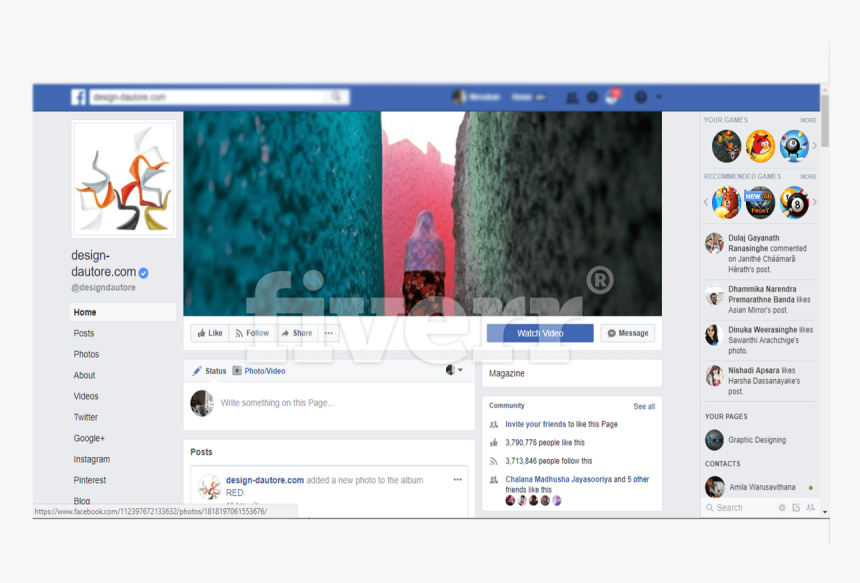860x583 pixels.
Task: Select the Photo/Video tab in composer
Action: pyautogui.click(x=259, y=371)
